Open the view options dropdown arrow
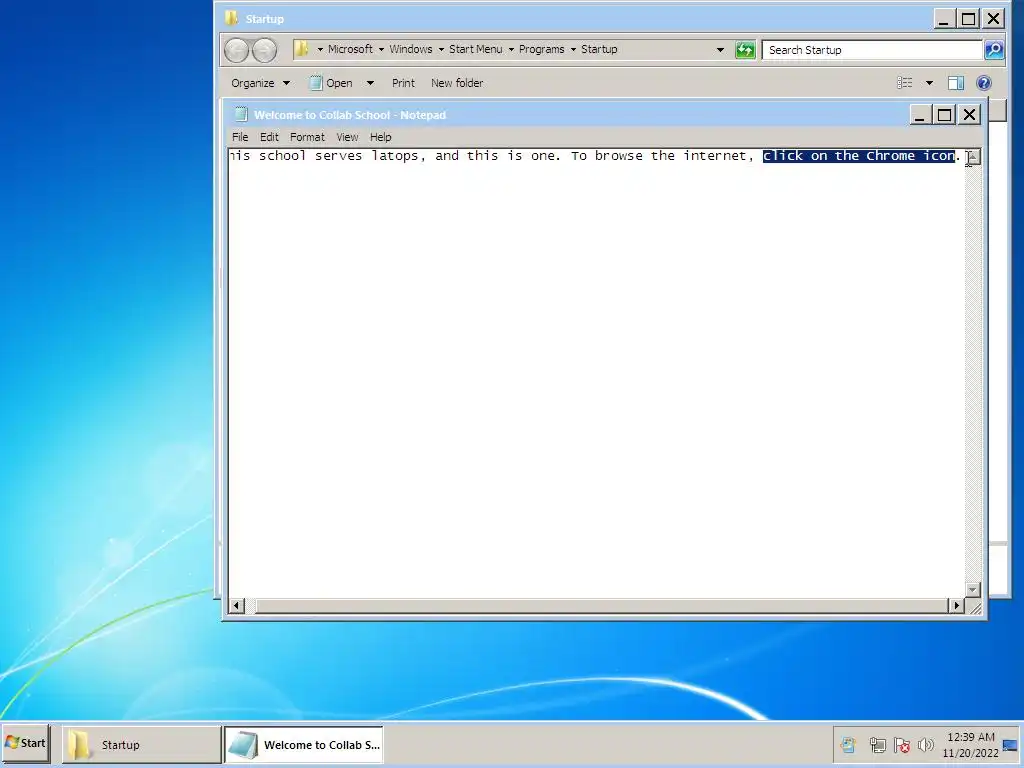This screenshot has width=1024, height=768. [x=929, y=83]
